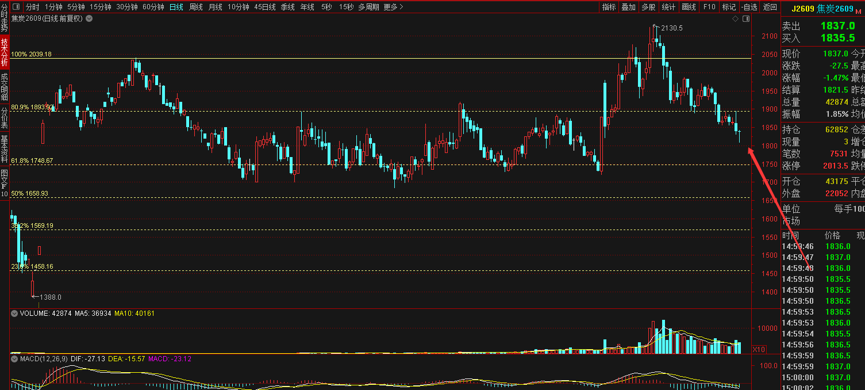The image size is (865, 390).
Task: Select the 60分钟 period
Action: [153, 7]
